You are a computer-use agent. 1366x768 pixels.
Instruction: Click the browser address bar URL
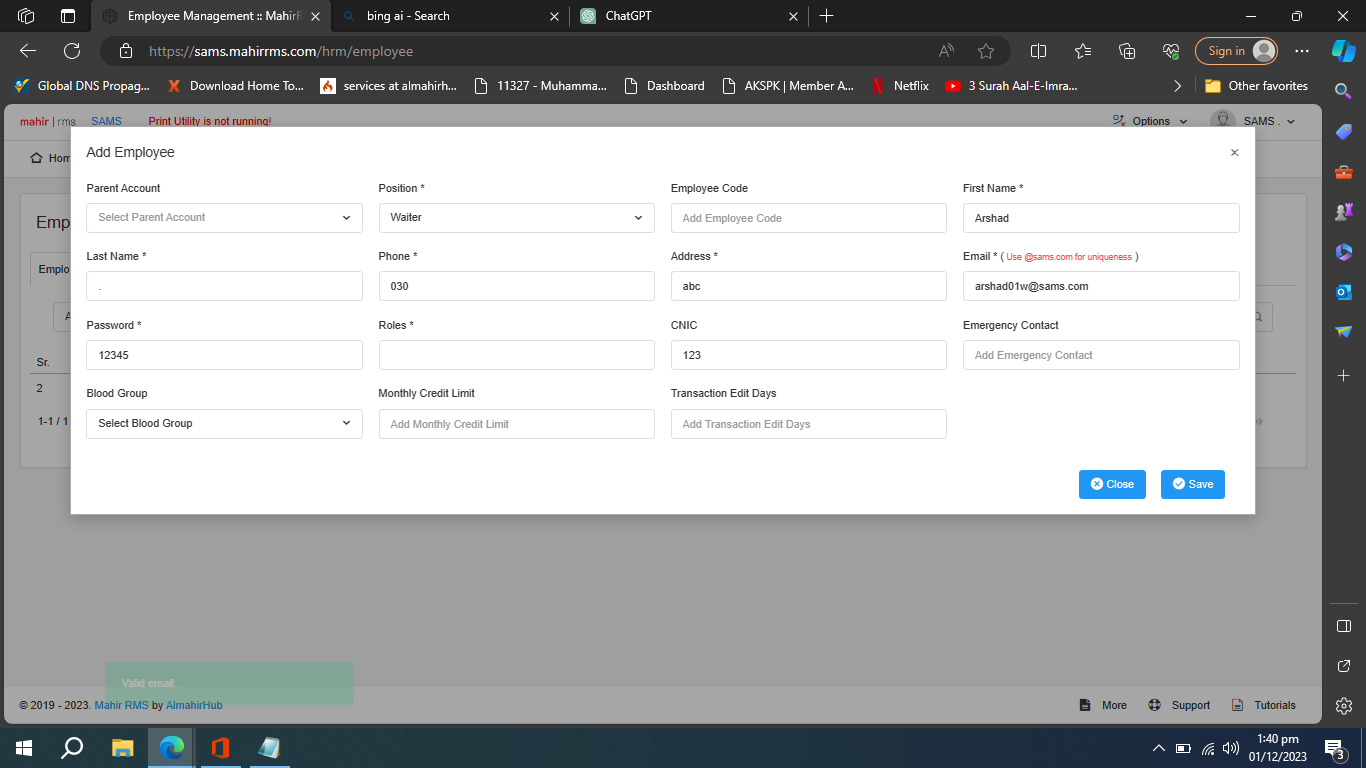[281, 51]
